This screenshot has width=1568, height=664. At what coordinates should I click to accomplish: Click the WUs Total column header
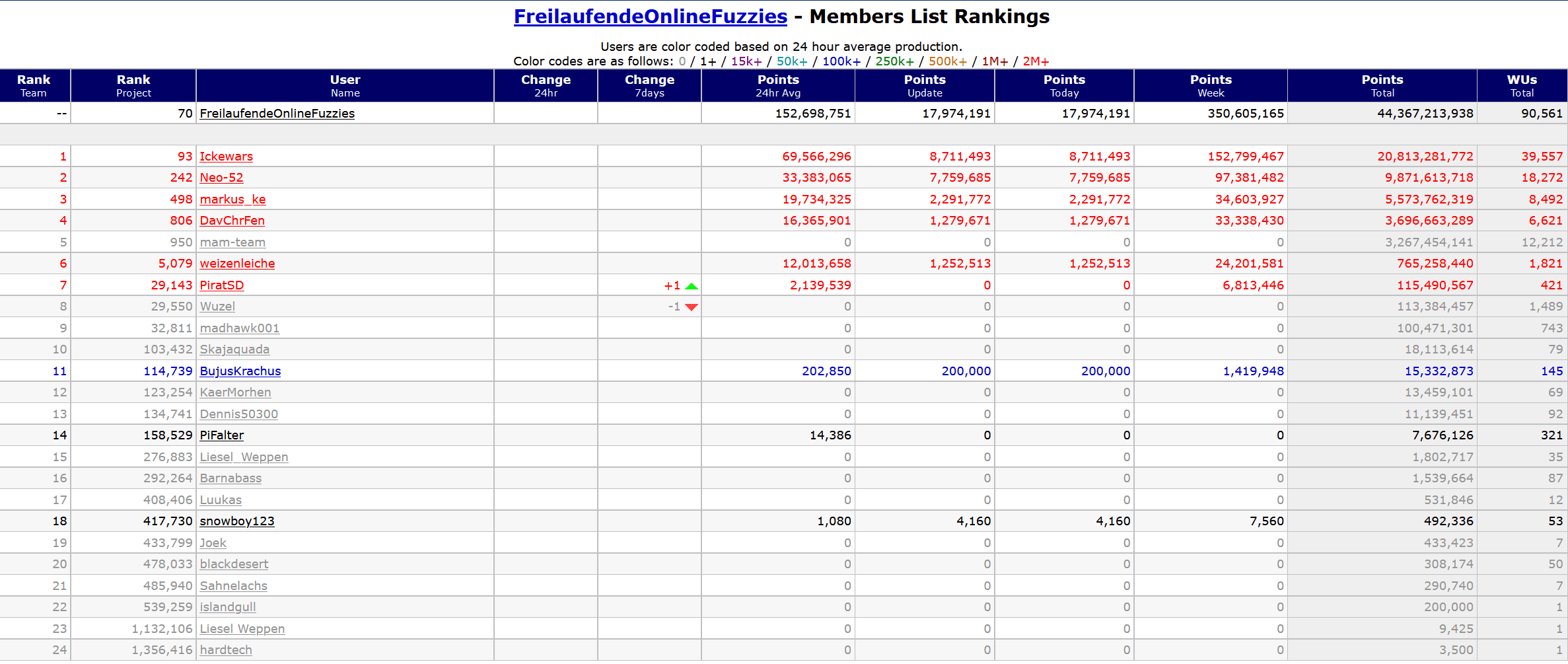pos(1522,86)
